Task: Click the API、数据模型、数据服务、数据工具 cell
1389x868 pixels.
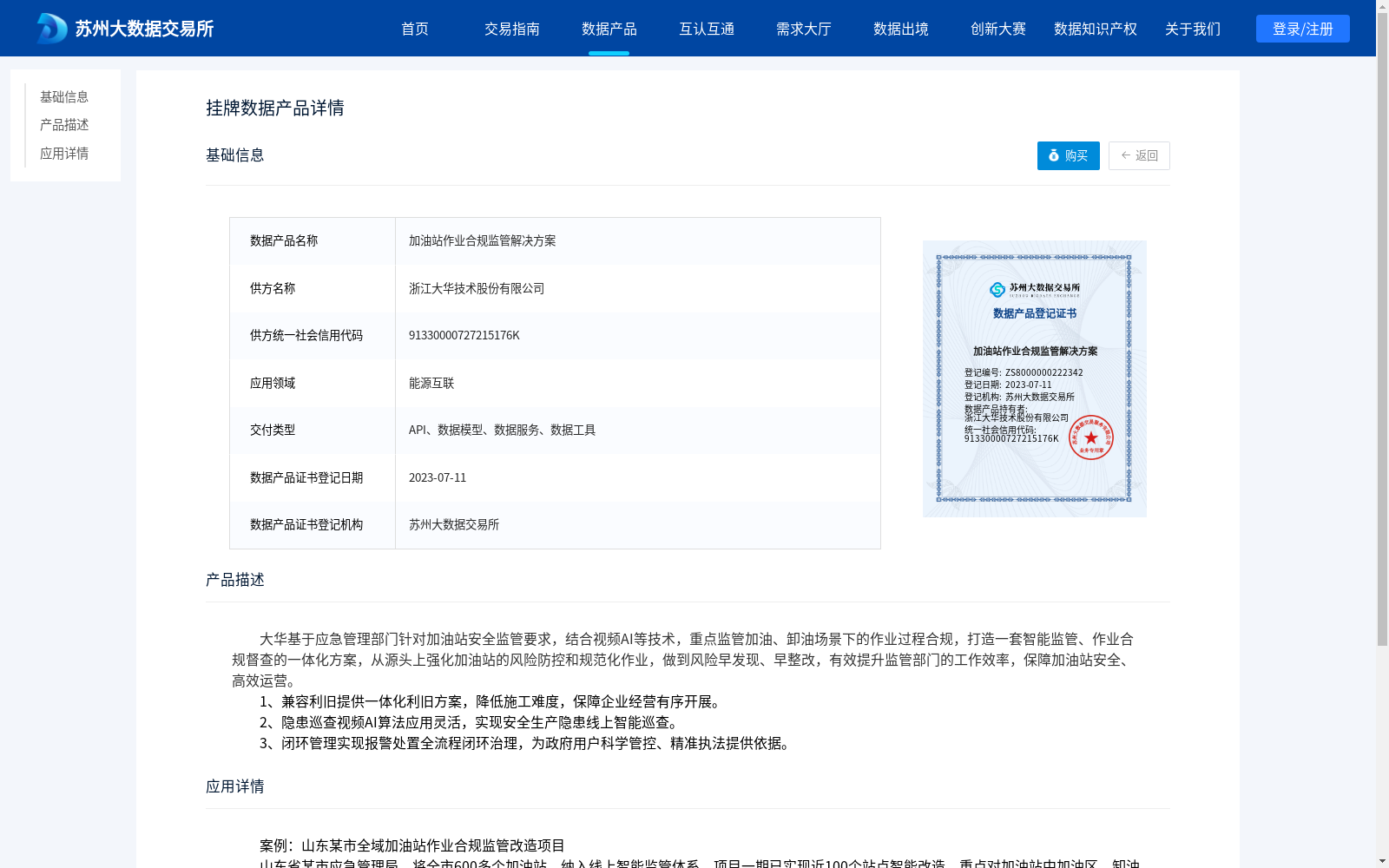Action: coord(638,431)
